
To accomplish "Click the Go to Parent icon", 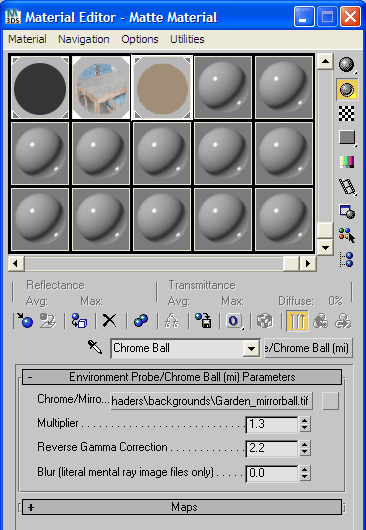I will [x=321, y=320].
